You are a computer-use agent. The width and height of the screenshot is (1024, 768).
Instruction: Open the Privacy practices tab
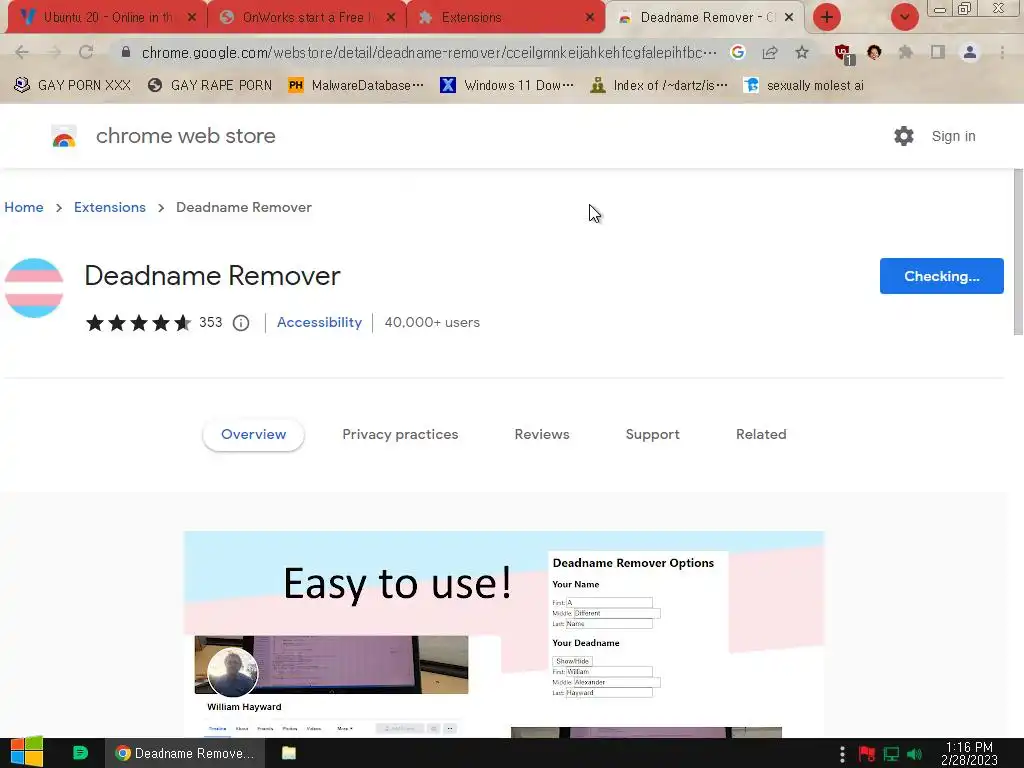pos(400,434)
